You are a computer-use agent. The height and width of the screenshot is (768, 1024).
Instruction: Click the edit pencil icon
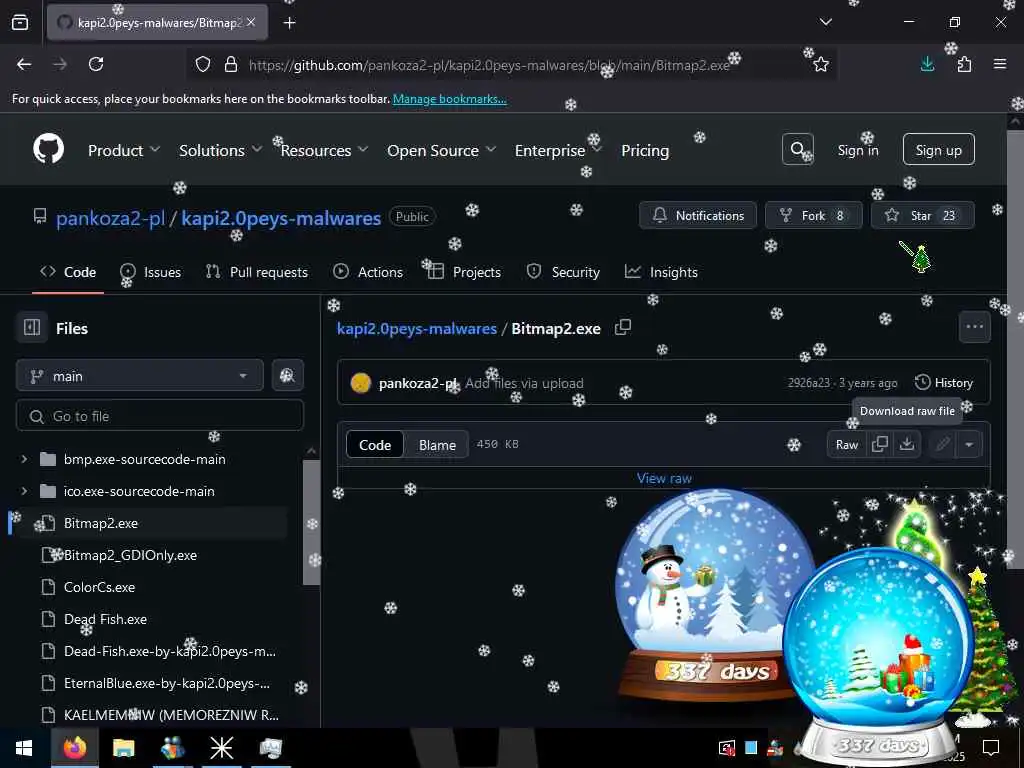tap(942, 444)
